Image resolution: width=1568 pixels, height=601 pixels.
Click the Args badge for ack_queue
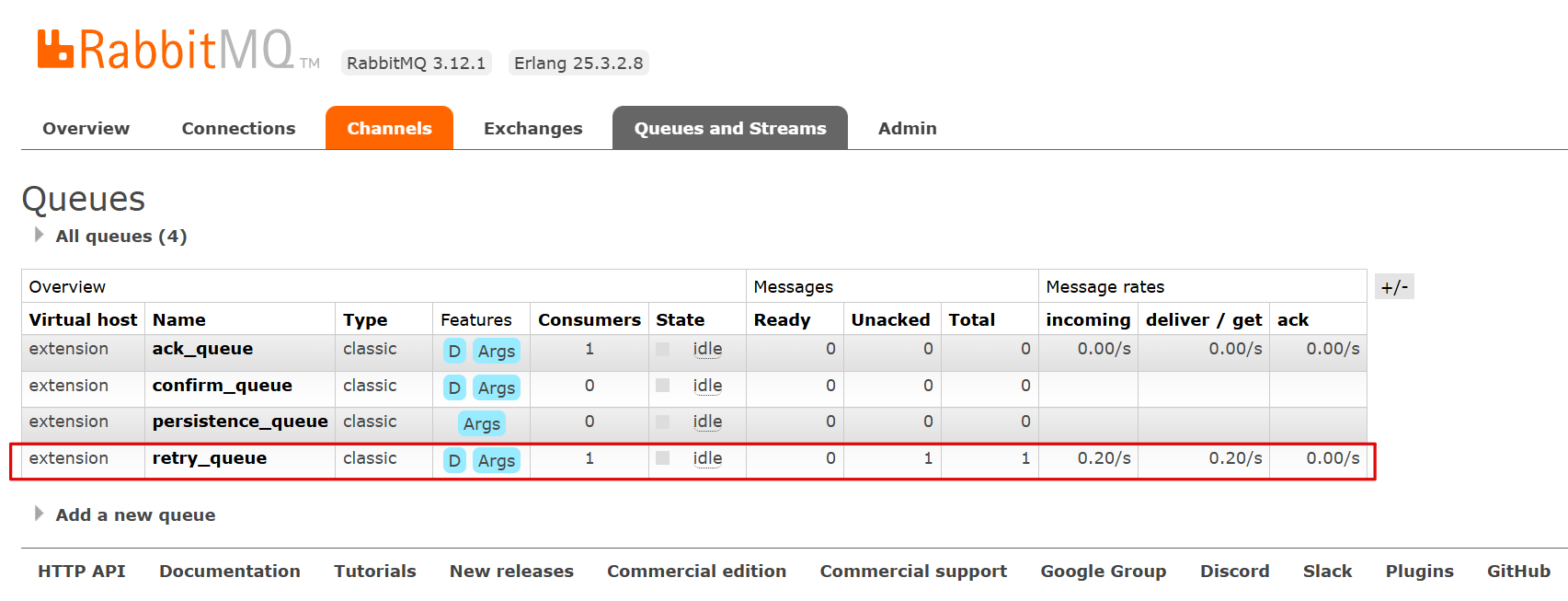496,351
